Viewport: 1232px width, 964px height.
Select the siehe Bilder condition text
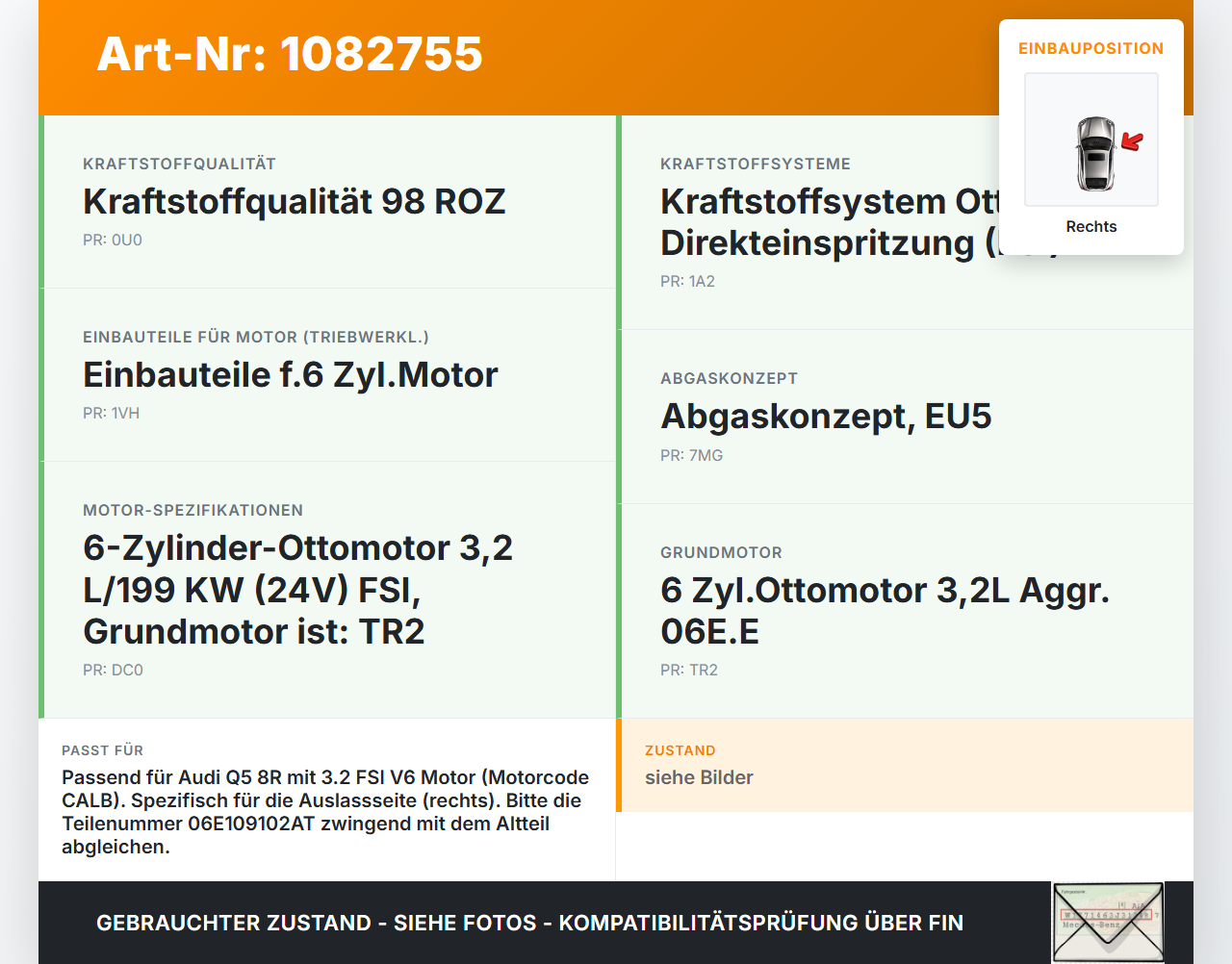699,777
